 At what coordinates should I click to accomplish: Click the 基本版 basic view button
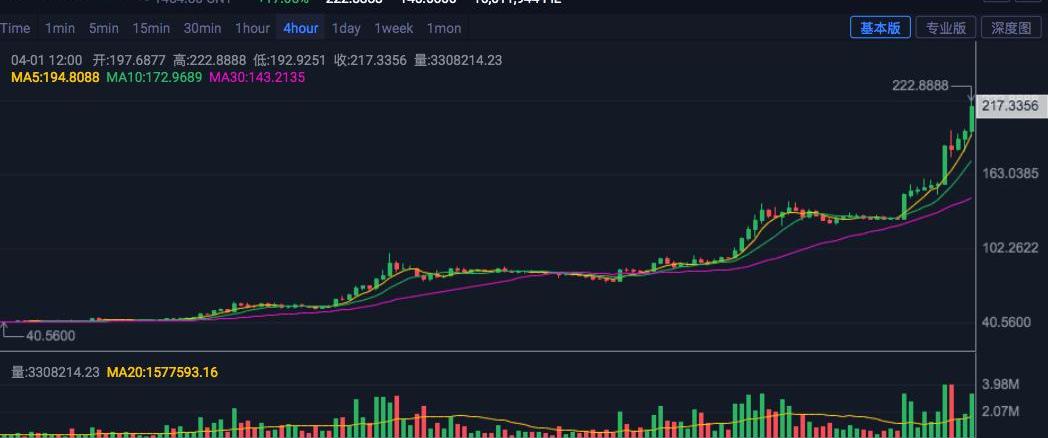[x=880, y=27]
